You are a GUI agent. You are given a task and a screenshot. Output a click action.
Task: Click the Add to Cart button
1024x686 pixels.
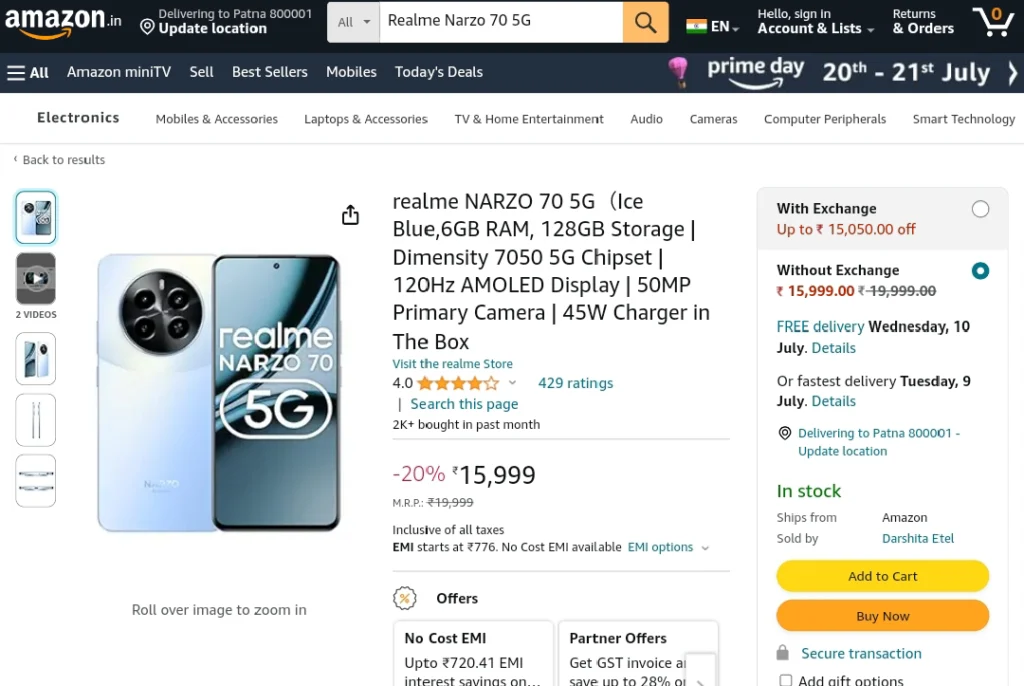[882, 576]
